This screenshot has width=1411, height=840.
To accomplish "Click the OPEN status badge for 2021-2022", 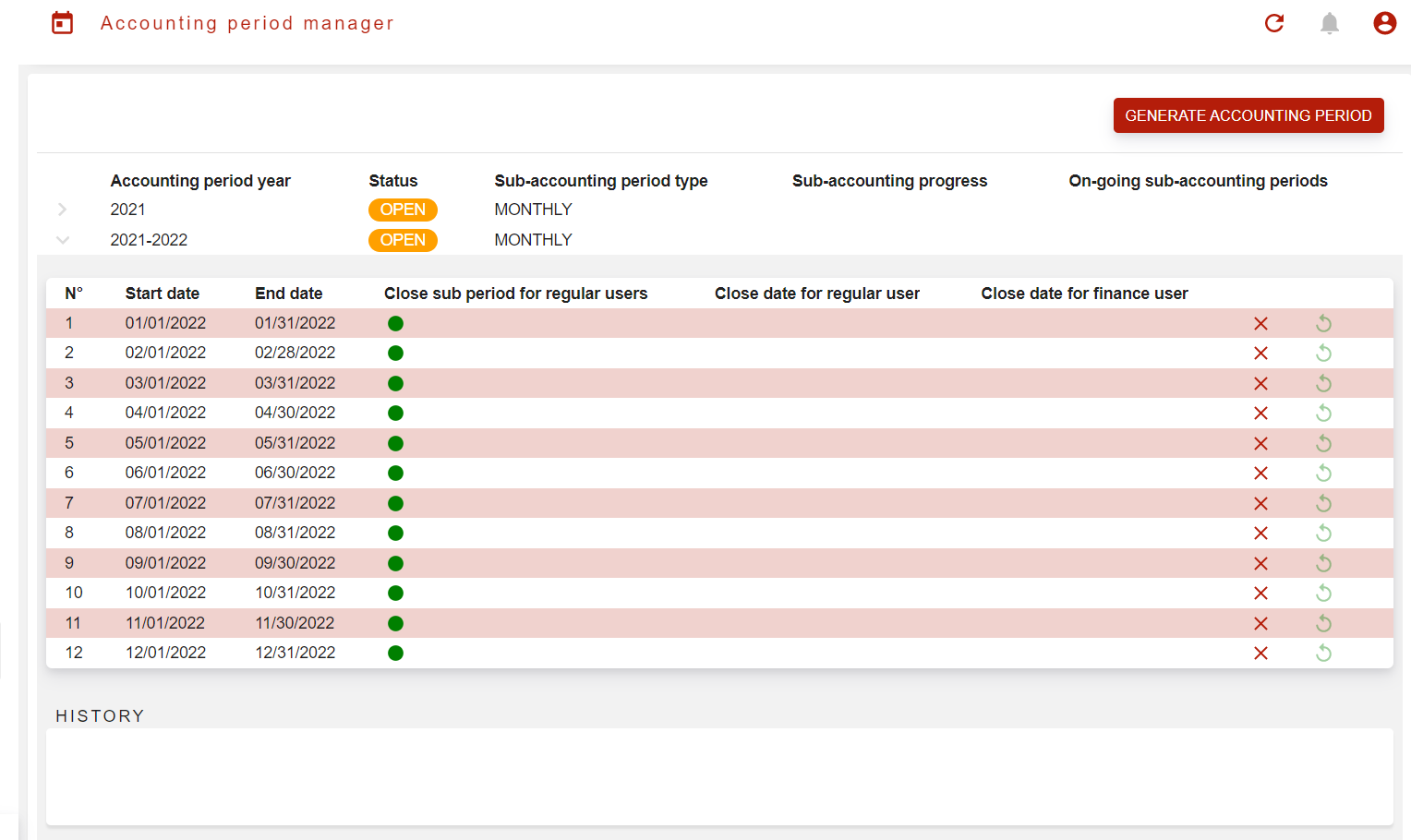I will pos(403,240).
